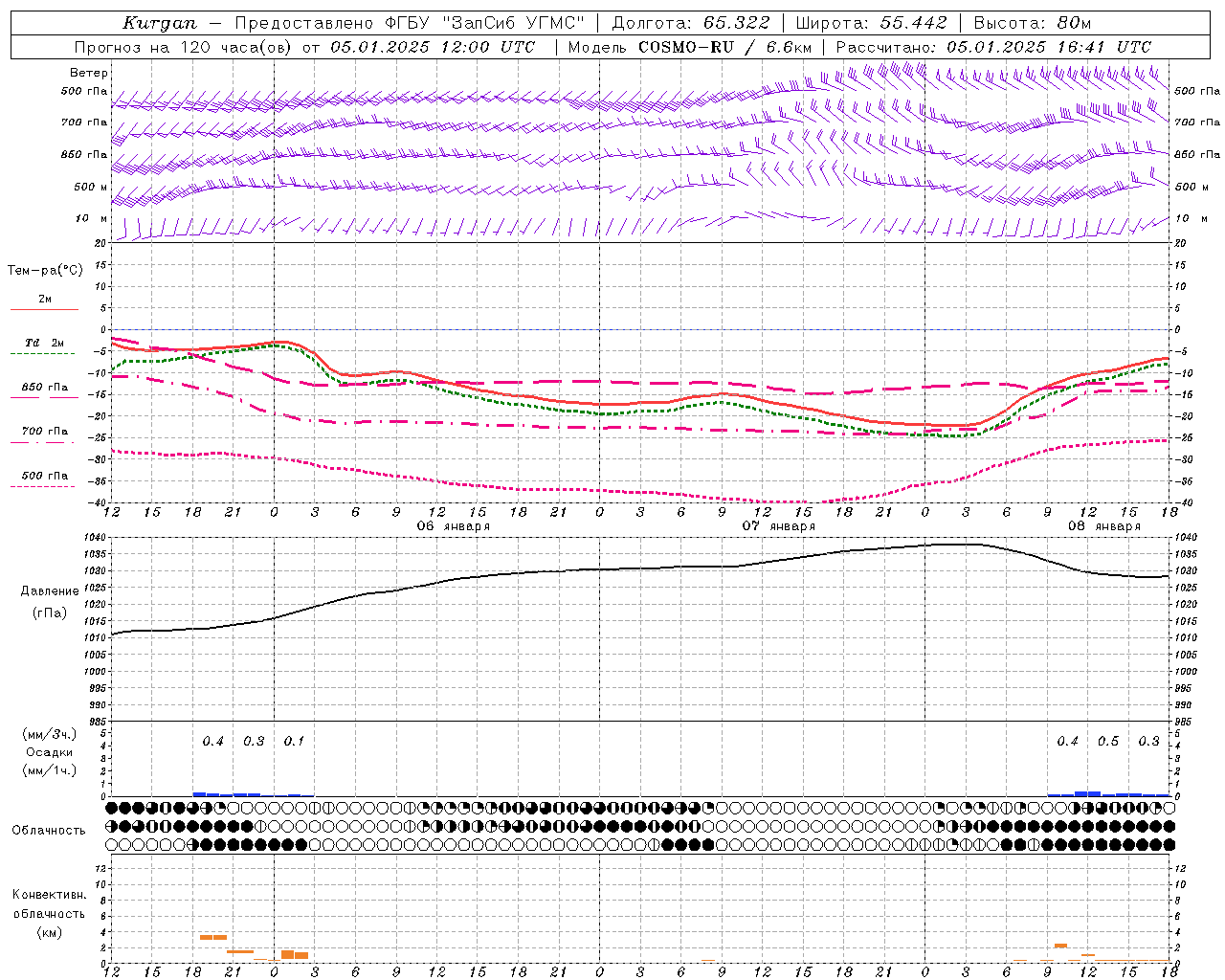Screen dimensions: 1225x980
Task: Click the "Td 2м" dew point legend entry
Action: point(44,343)
